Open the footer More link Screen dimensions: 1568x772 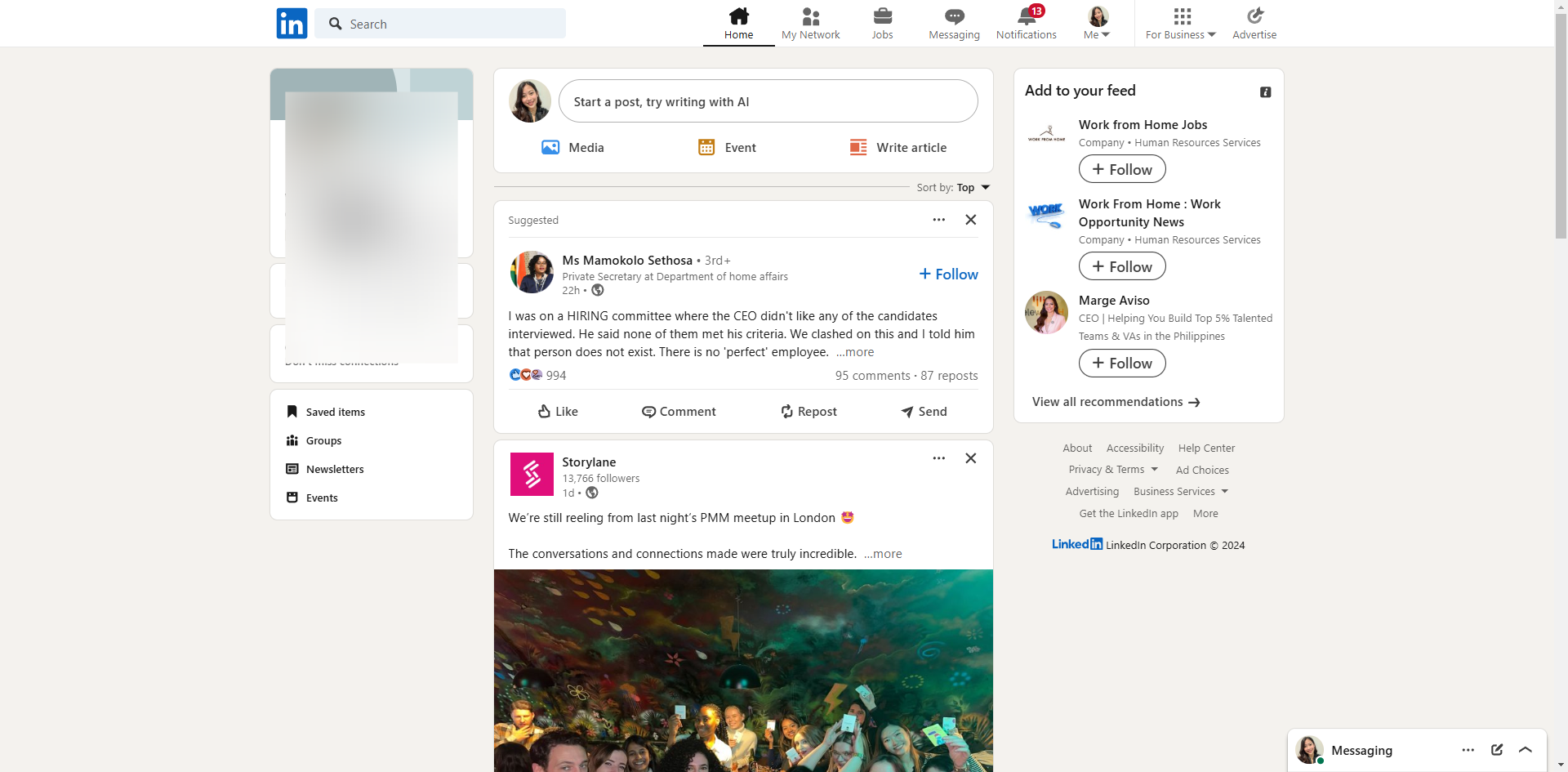point(1205,514)
